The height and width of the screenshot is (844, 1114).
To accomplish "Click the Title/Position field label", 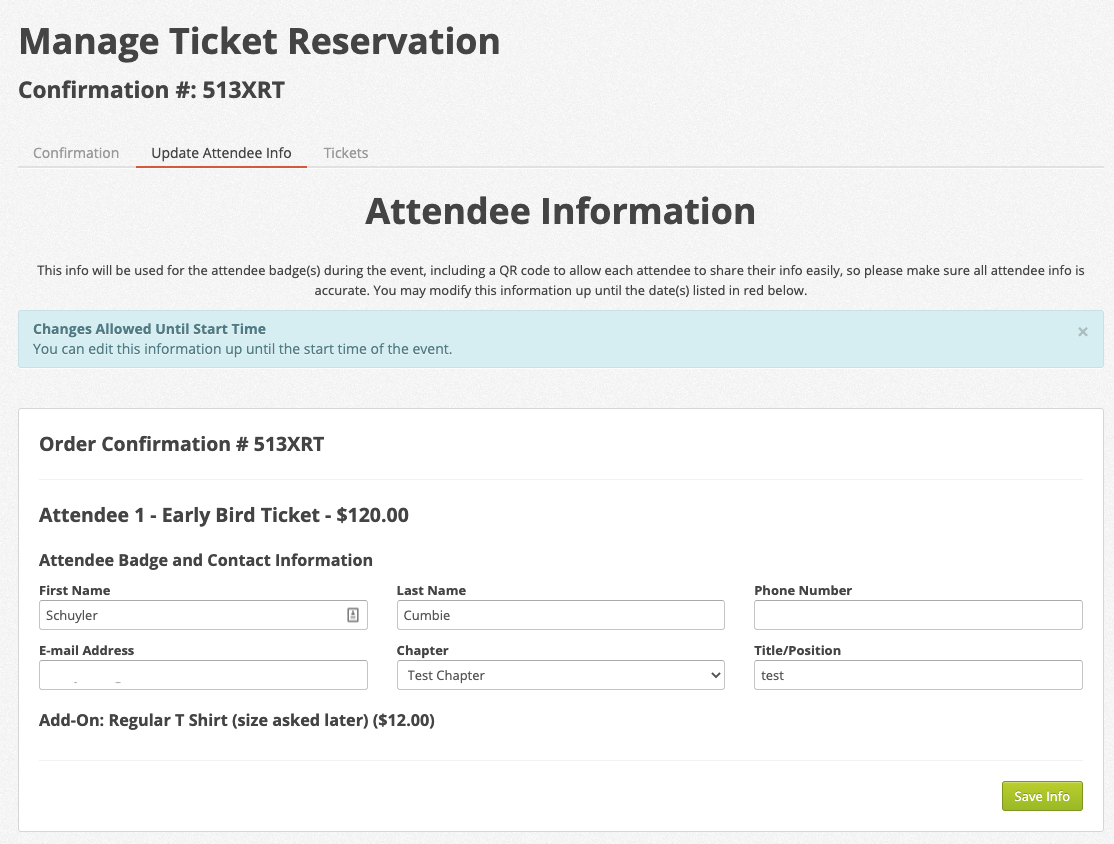I will 797,651.
